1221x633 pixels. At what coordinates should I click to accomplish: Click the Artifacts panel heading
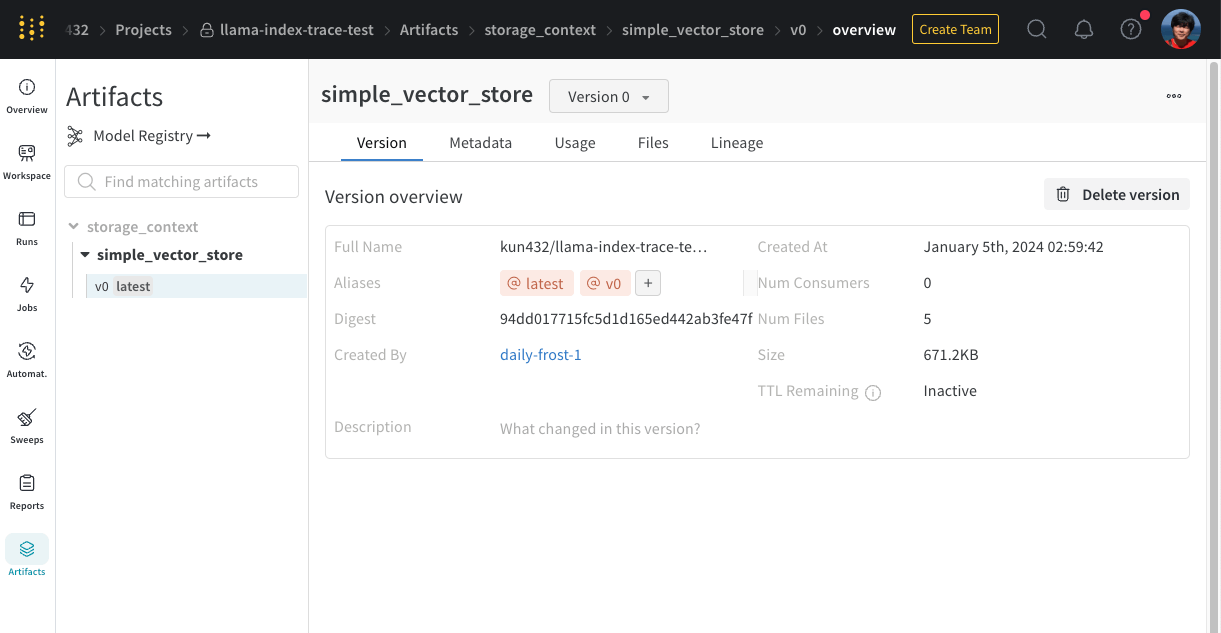[x=114, y=97]
